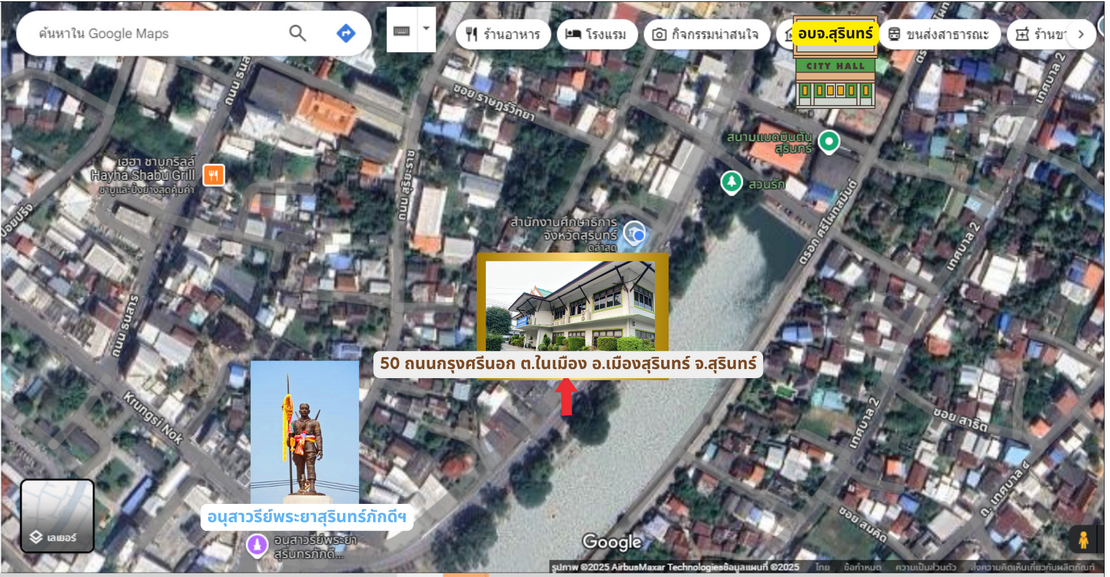Click the keyboard input tool icon
1110x577 pixels.
click(x=402, y=30)
